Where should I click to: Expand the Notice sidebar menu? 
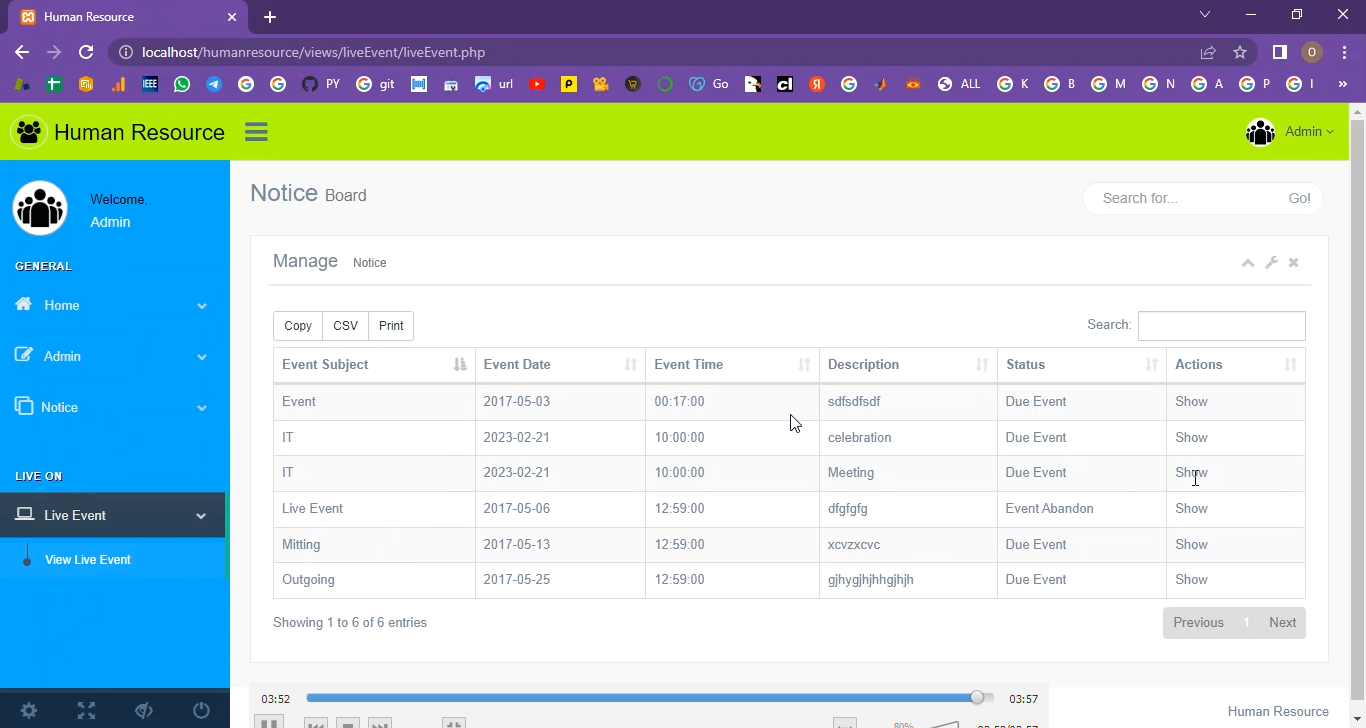click(x=112, y=408)
